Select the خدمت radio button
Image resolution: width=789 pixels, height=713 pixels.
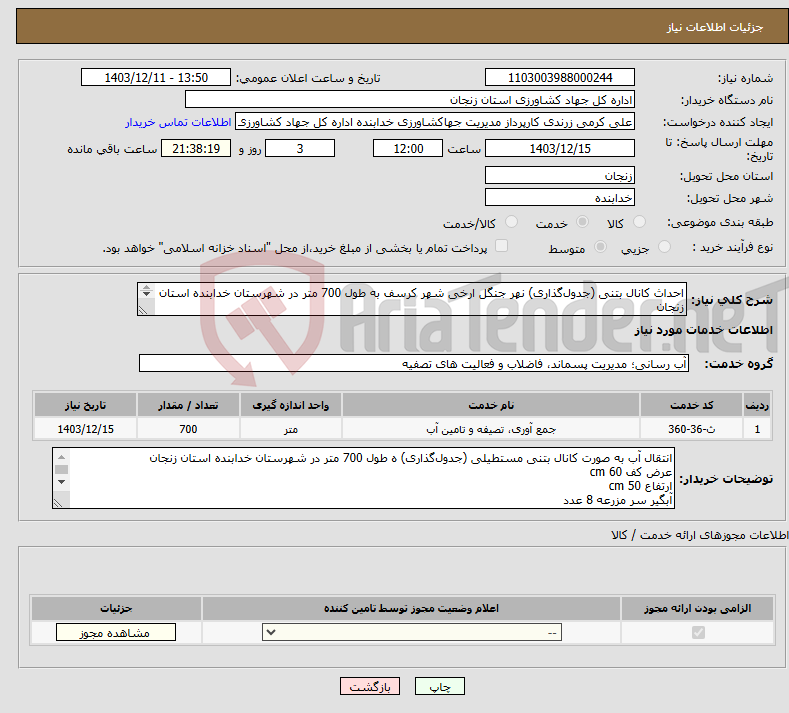[582, 222]
